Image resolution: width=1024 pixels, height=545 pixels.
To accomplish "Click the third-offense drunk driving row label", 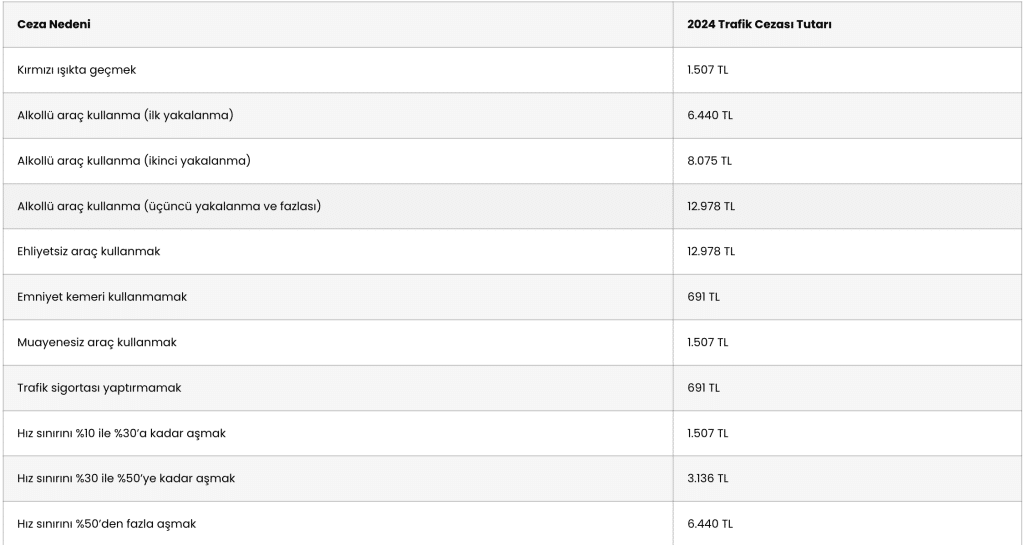I will (168, 206).
